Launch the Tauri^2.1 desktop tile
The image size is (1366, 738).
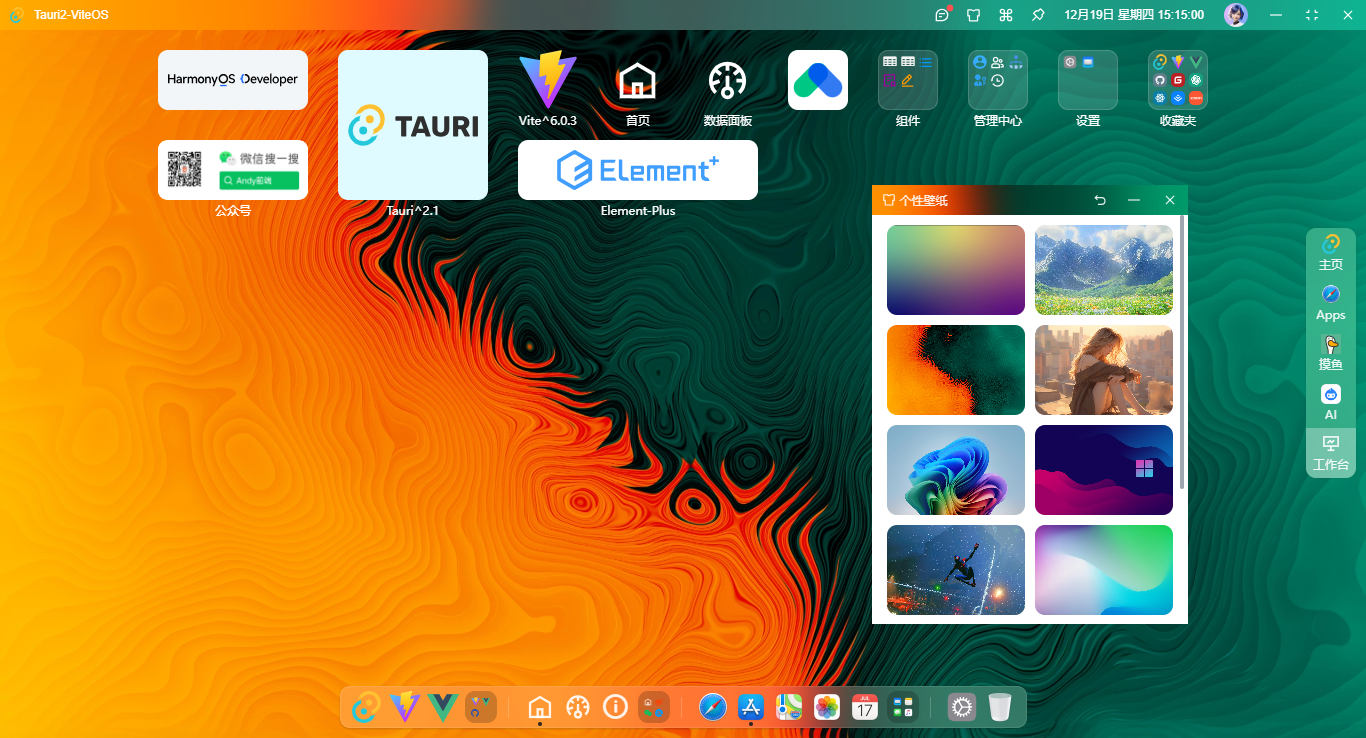pyautogui.click(x=413, y=125)
